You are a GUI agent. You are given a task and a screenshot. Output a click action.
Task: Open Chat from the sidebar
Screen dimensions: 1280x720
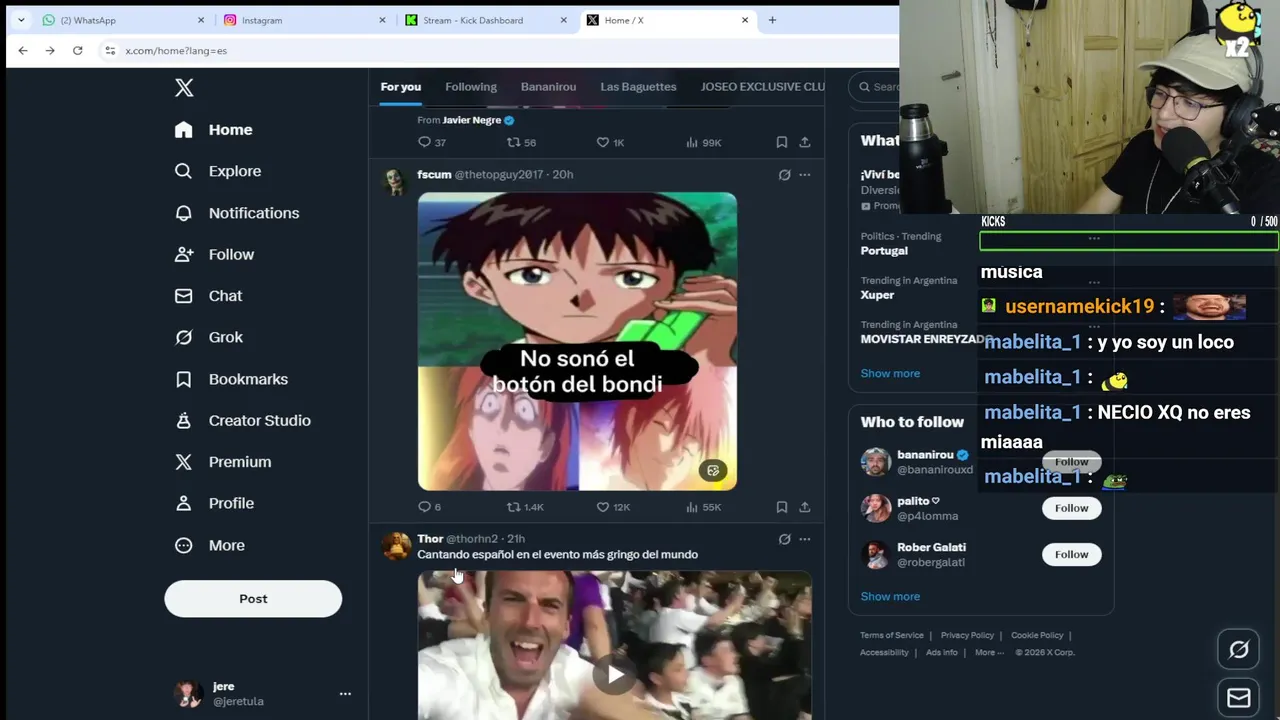pos(208,296)
